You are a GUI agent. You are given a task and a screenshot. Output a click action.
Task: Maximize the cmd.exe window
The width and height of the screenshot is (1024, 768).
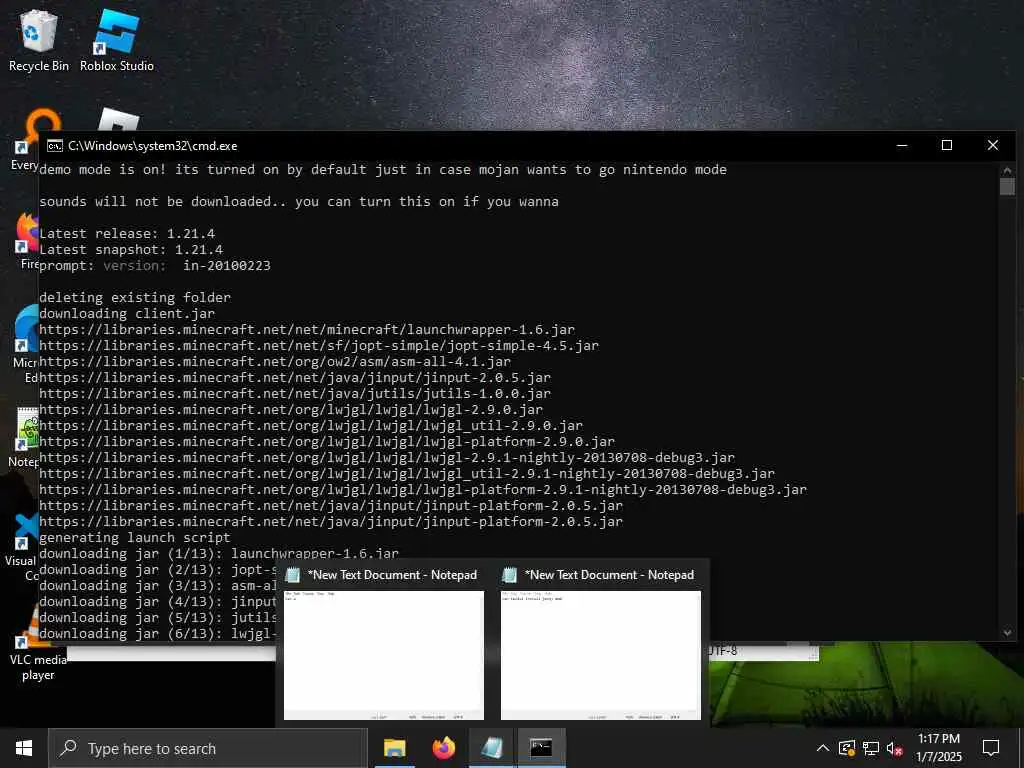click(x=947, y=145)
